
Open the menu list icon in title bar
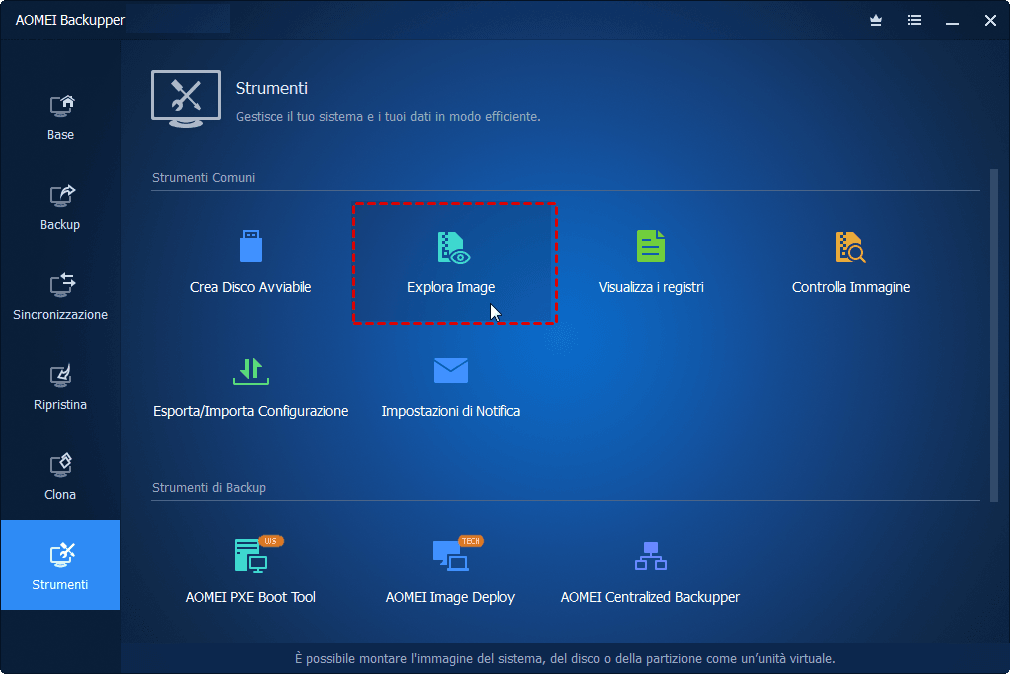[914, 21]
